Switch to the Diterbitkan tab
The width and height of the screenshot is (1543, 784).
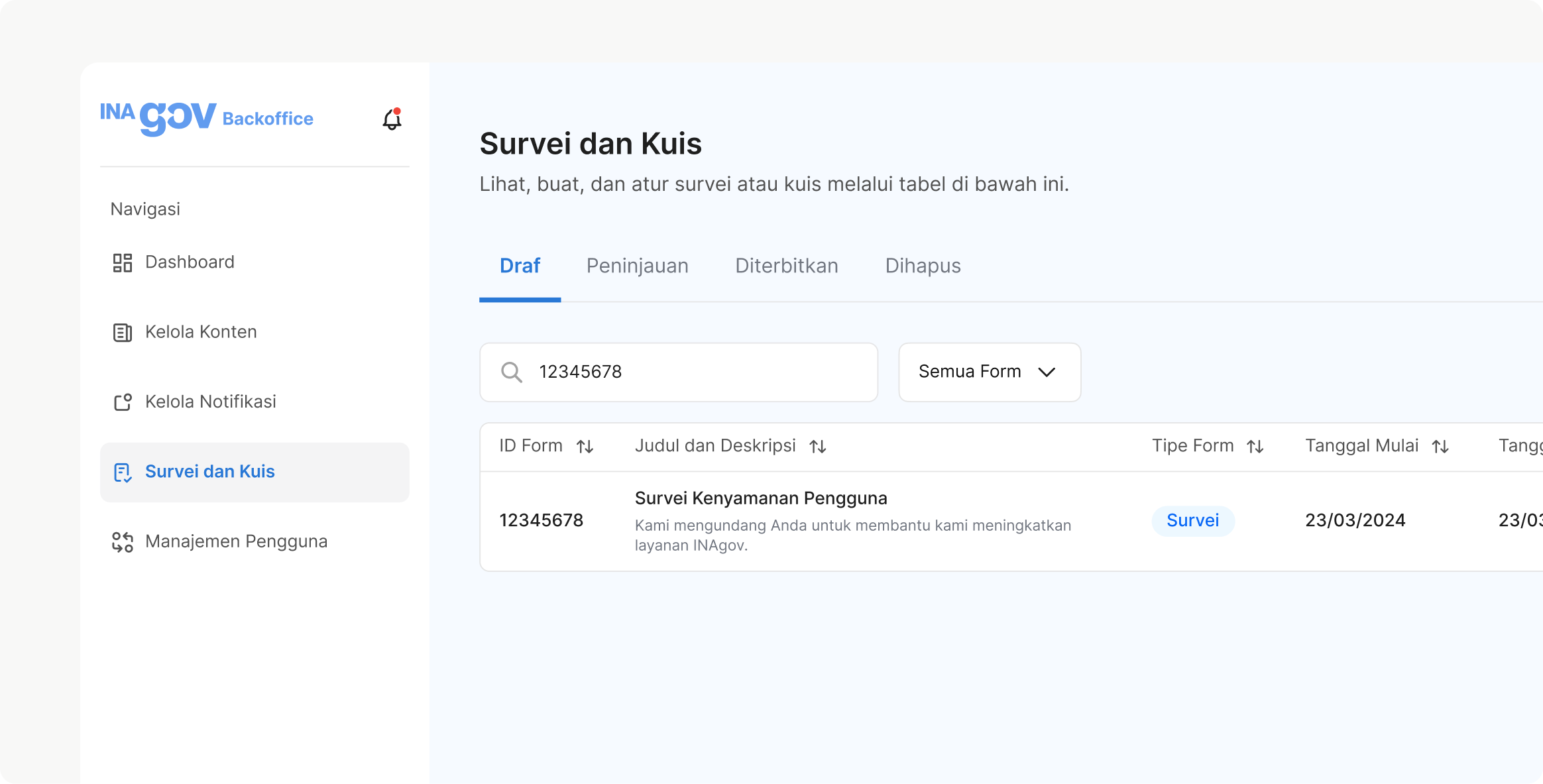pyautogui.click(x=786, y=266)
